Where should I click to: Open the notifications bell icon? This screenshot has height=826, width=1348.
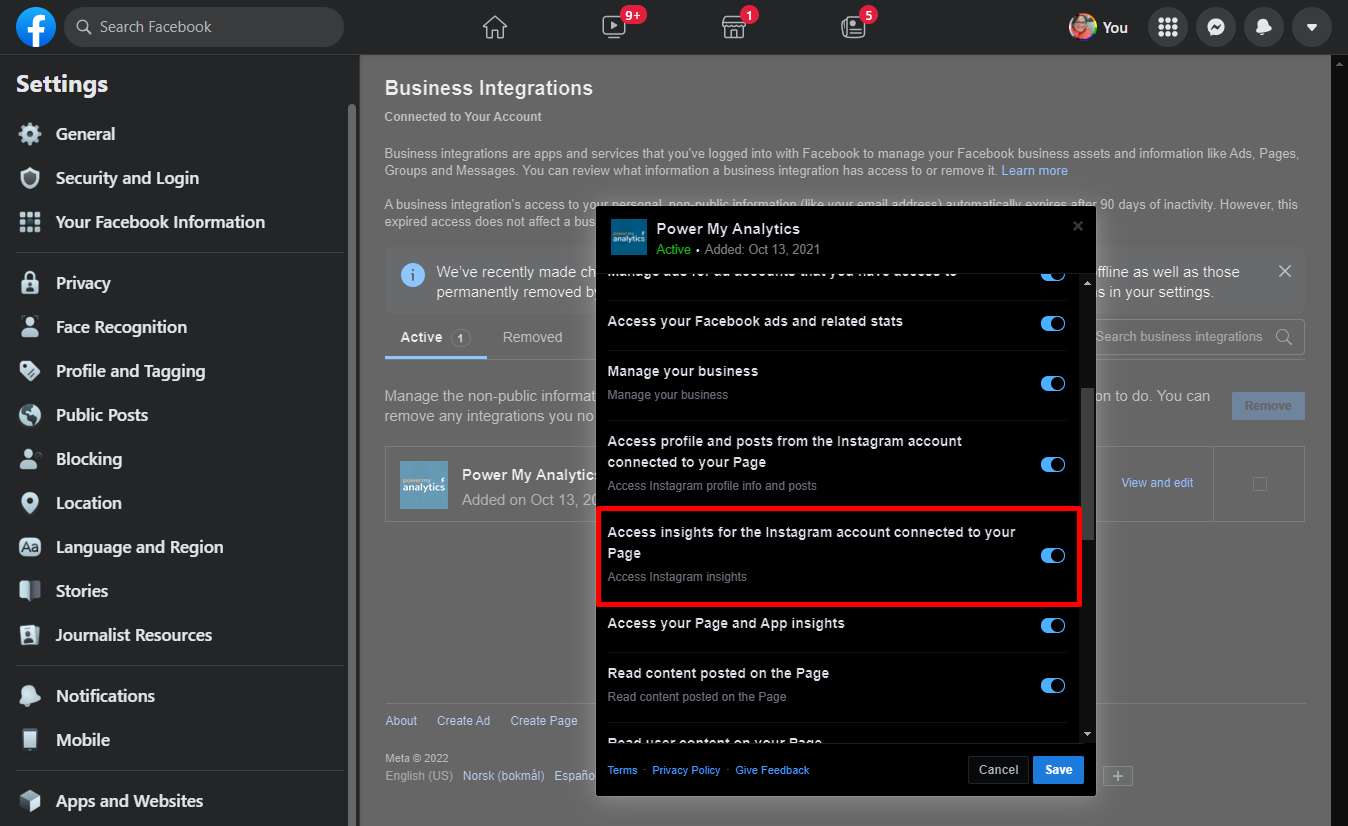coord(1263,28)
